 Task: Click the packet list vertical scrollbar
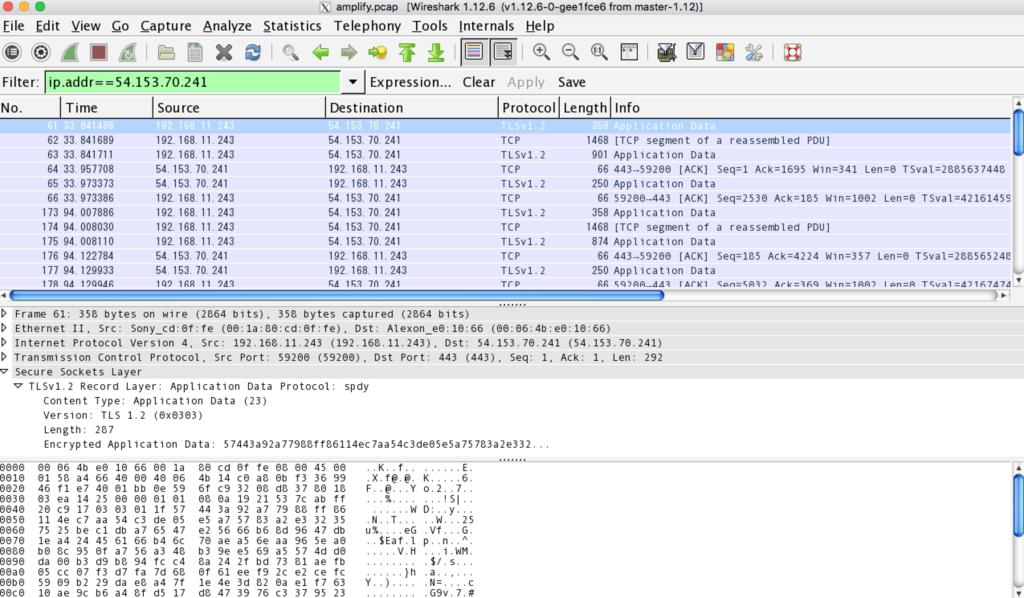[1018, 133]
